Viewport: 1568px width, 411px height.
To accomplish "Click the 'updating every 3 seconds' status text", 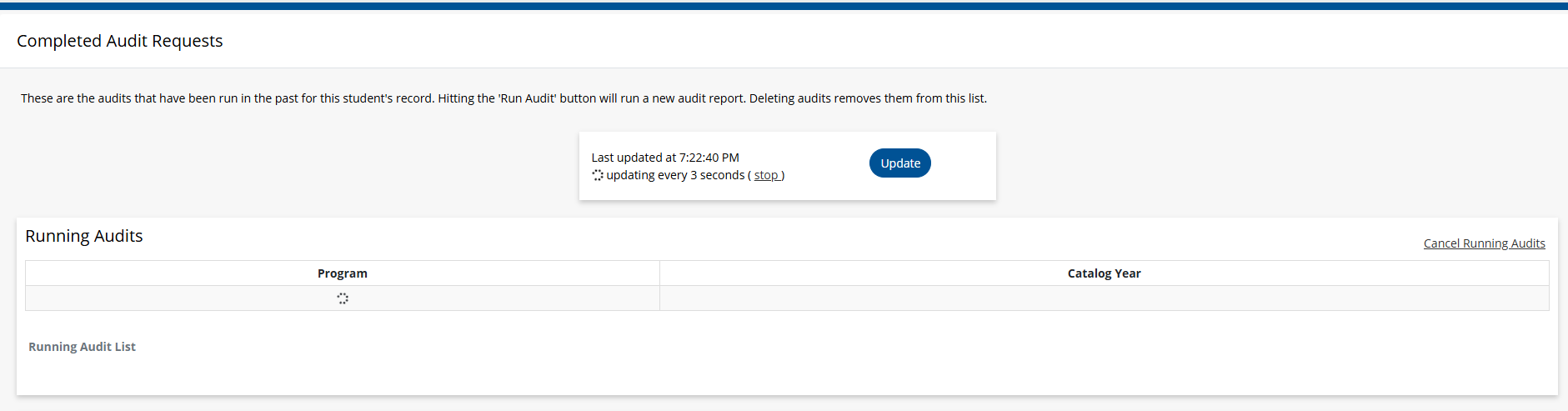I will [675, 175].
